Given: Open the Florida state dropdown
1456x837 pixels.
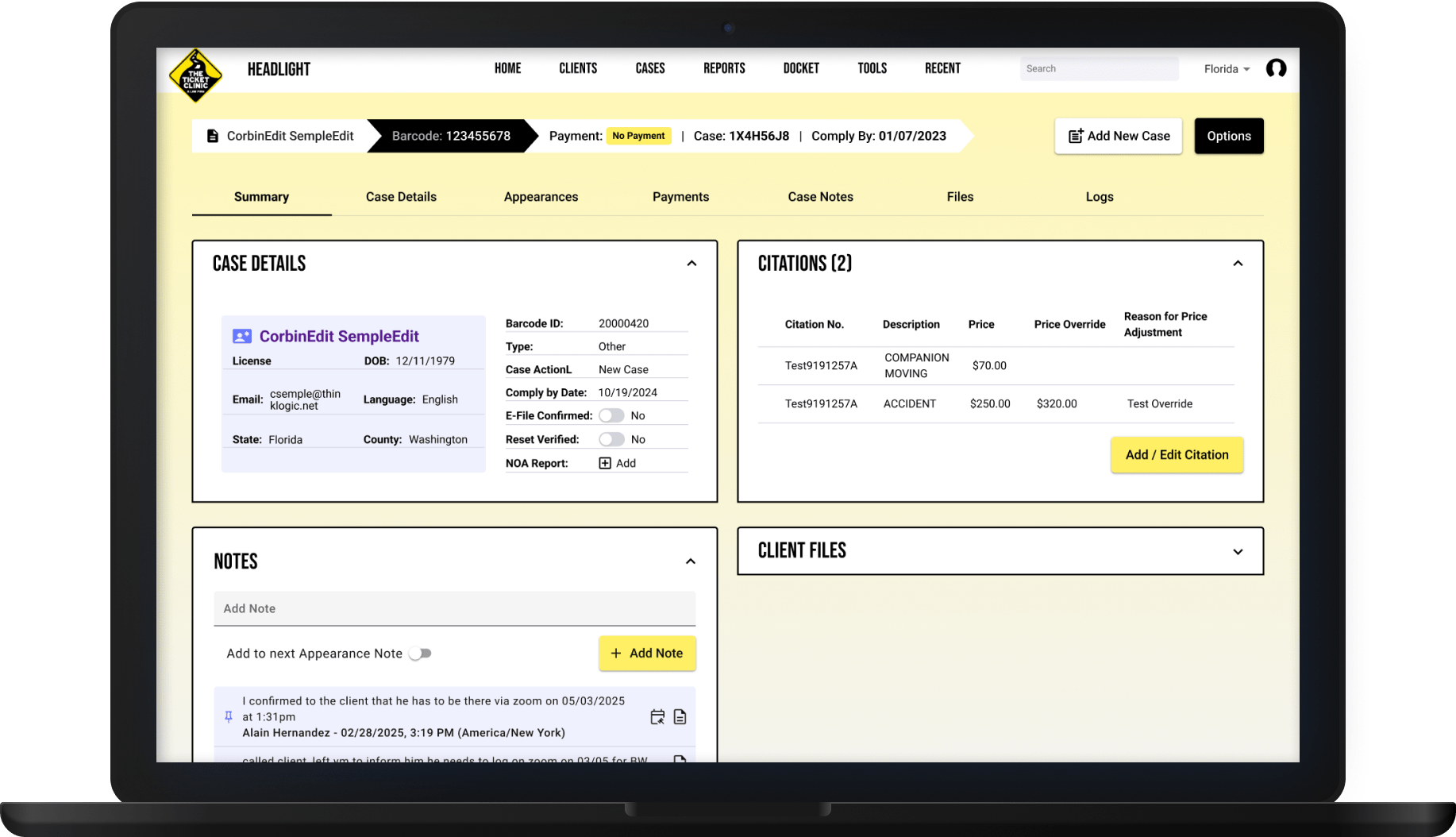Looking at the screenshot, I should pyautogui.click(x=1227, y=69).
